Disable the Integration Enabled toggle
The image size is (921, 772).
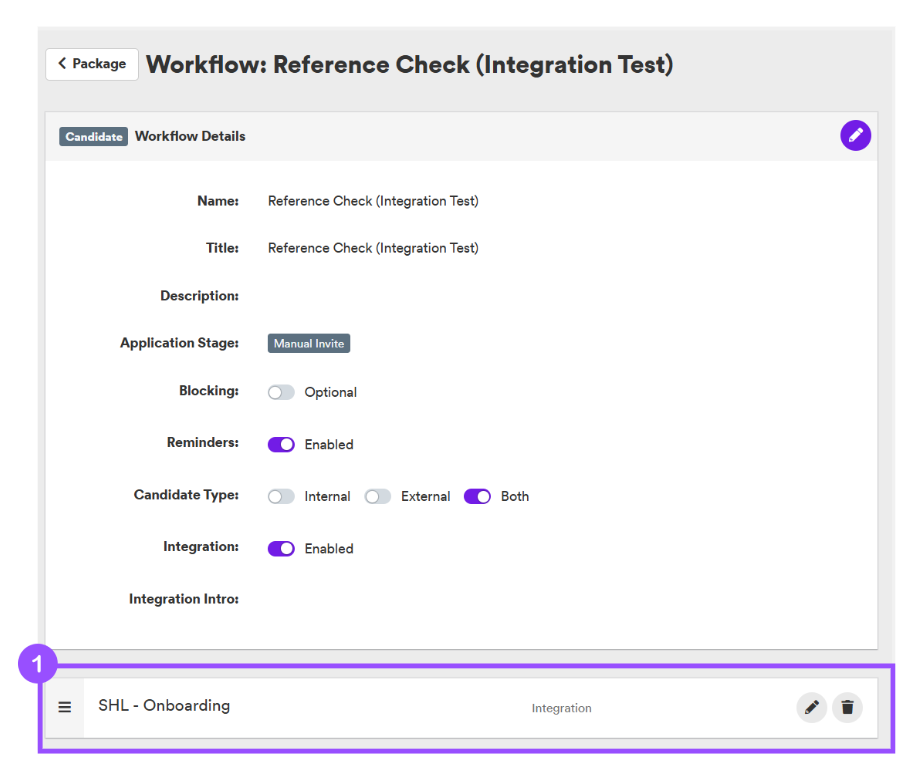pos(281,549)
